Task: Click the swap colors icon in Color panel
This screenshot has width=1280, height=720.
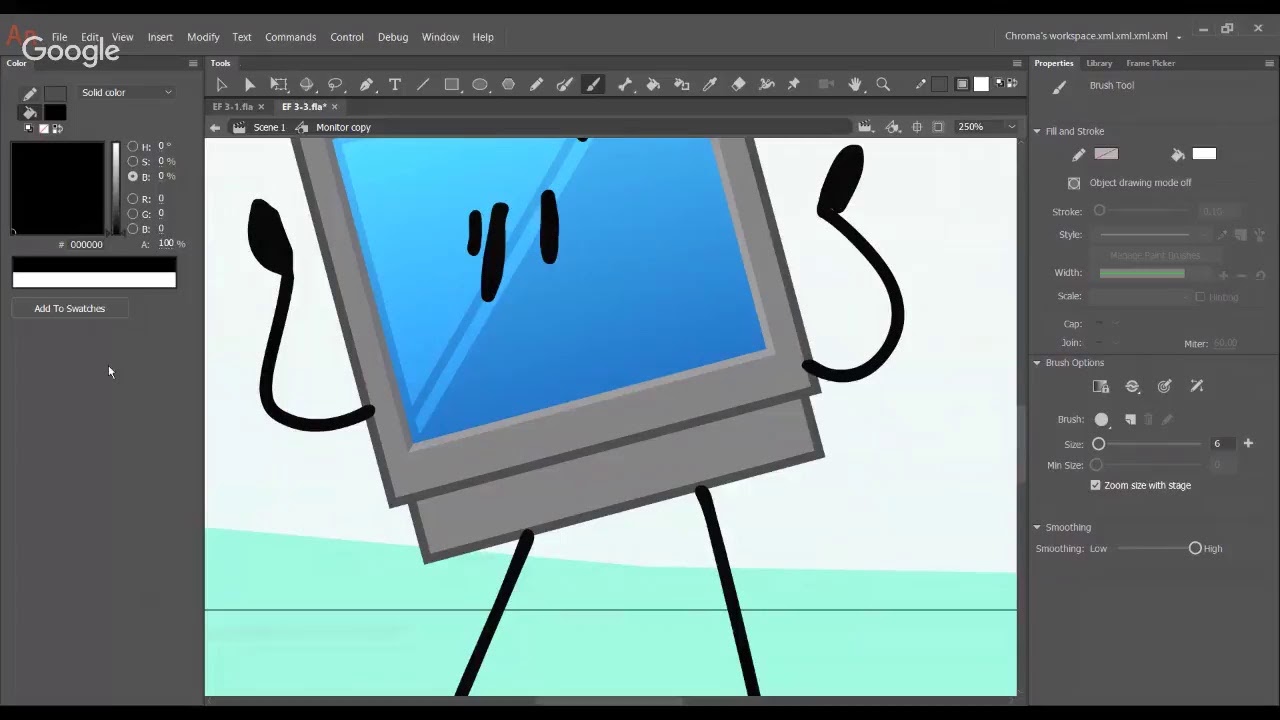Action: pos(58,128)
